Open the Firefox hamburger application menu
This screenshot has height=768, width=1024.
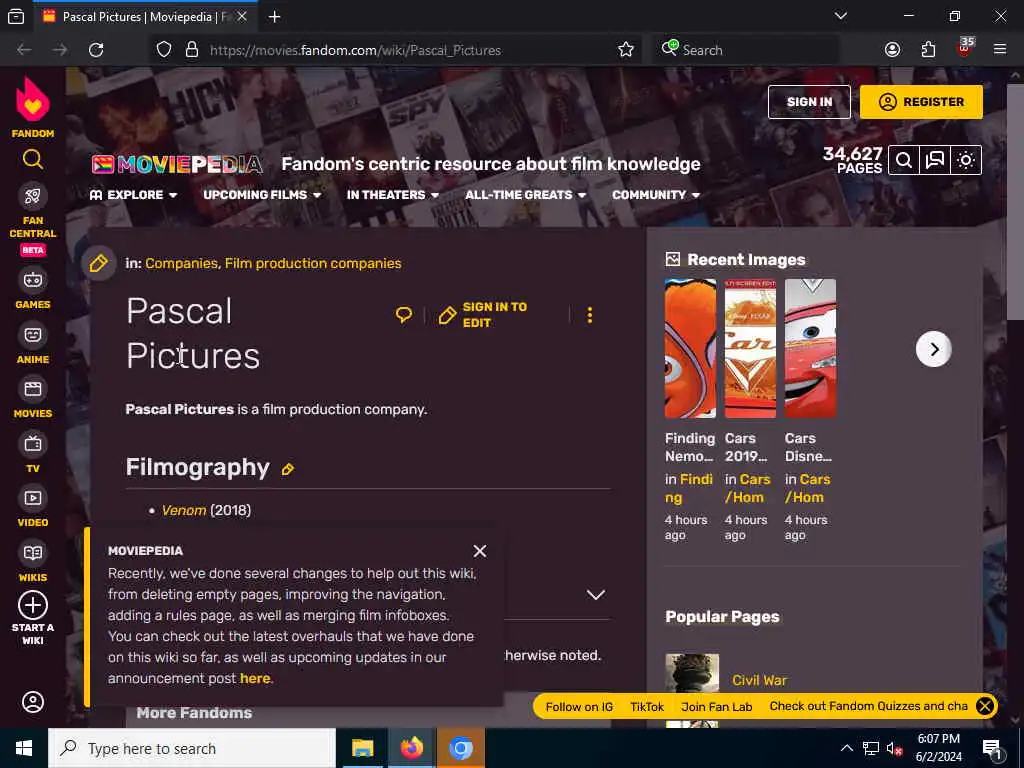(999, 50)
